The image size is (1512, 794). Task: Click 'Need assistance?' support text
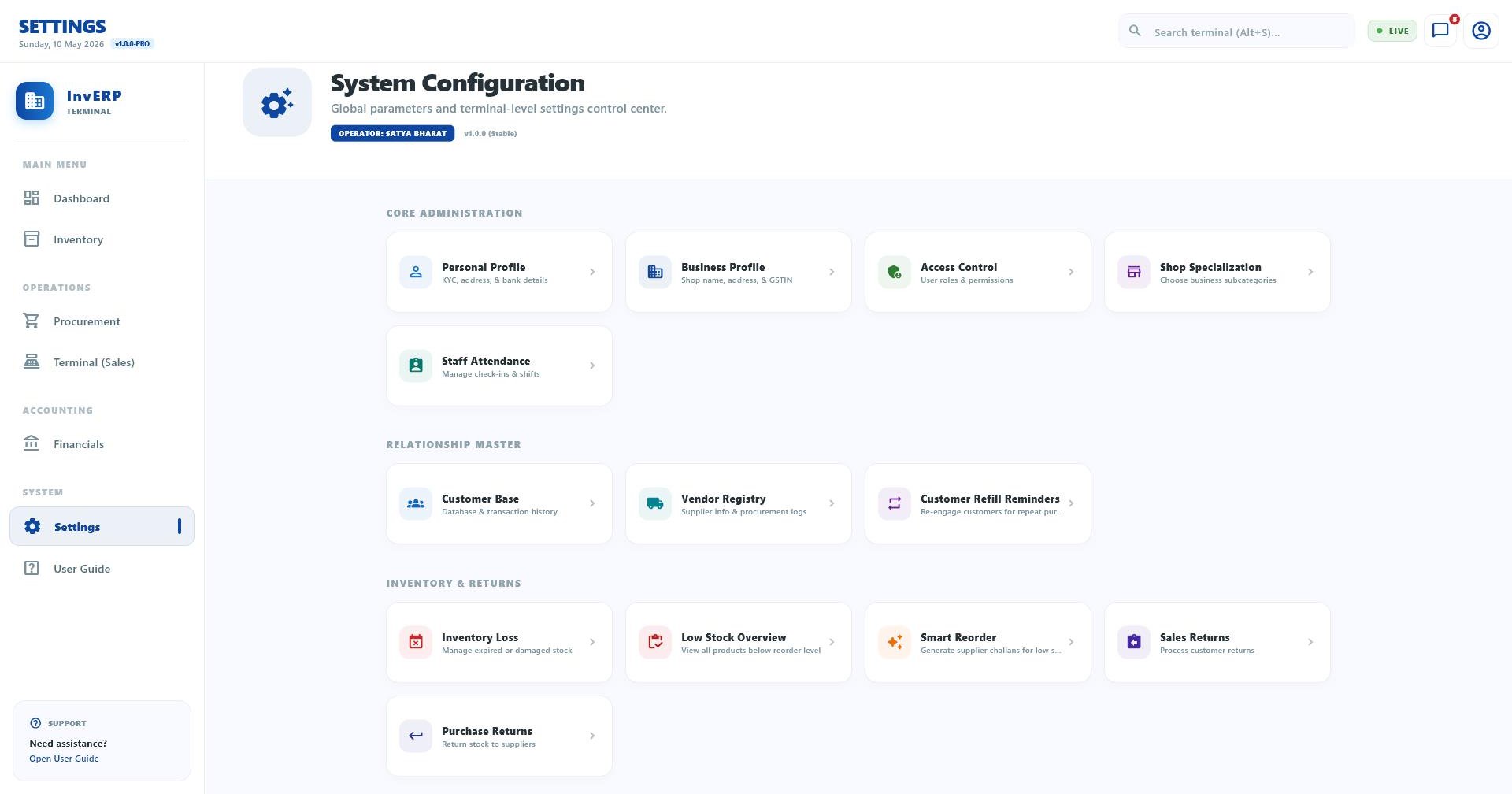pos(69,744)
